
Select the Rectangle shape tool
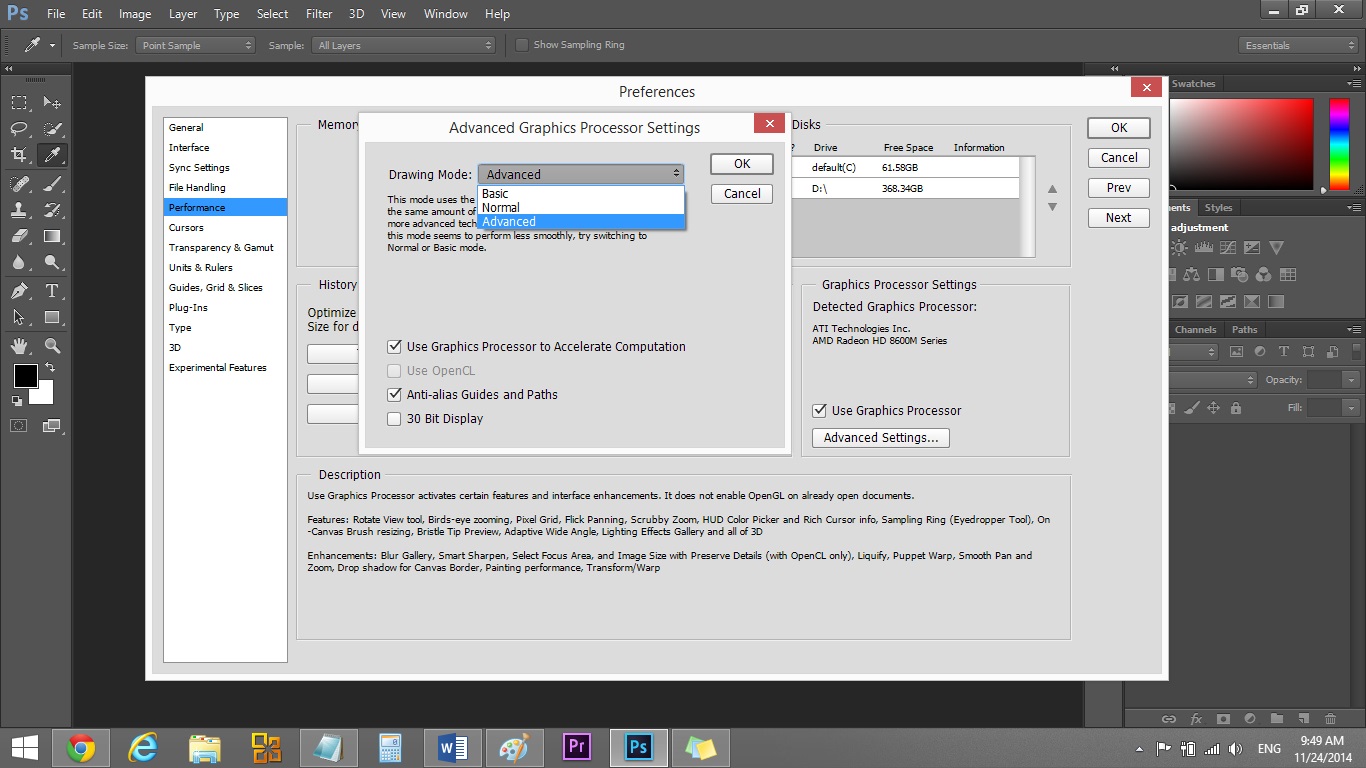pos(52,317)
